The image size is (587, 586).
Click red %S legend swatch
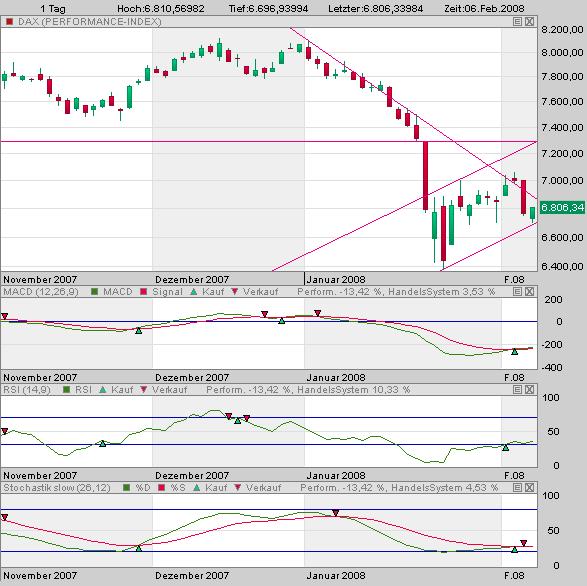coord(161,488)
